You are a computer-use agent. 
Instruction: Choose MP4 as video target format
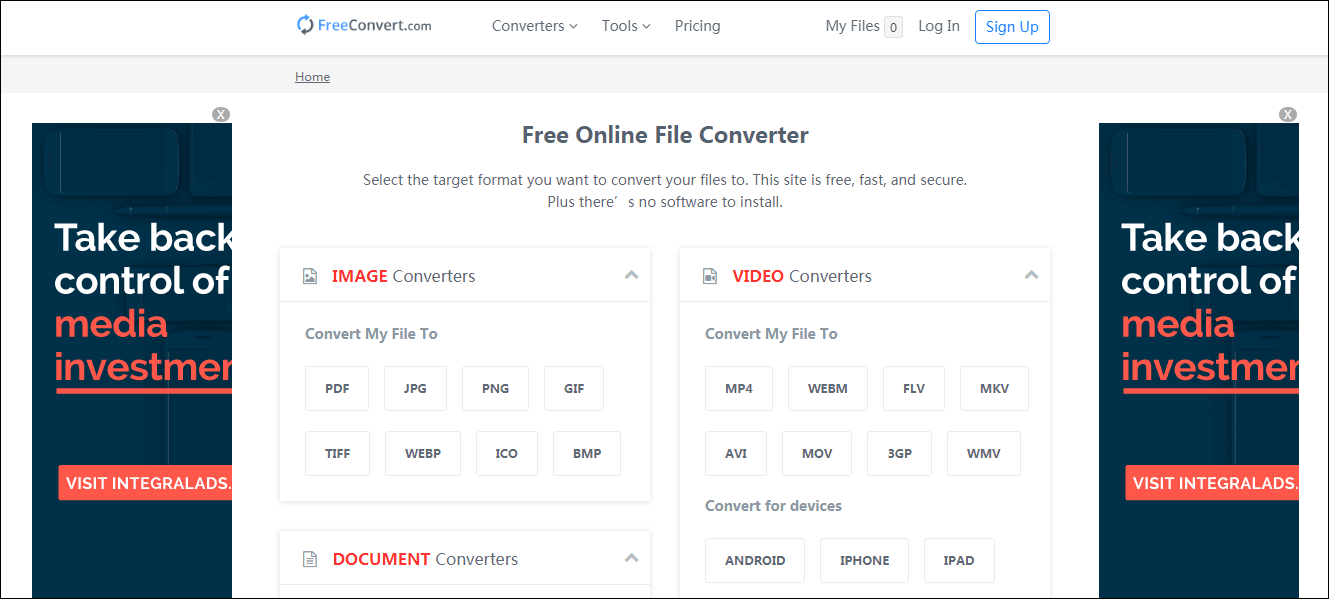click(x=739, y=389)
